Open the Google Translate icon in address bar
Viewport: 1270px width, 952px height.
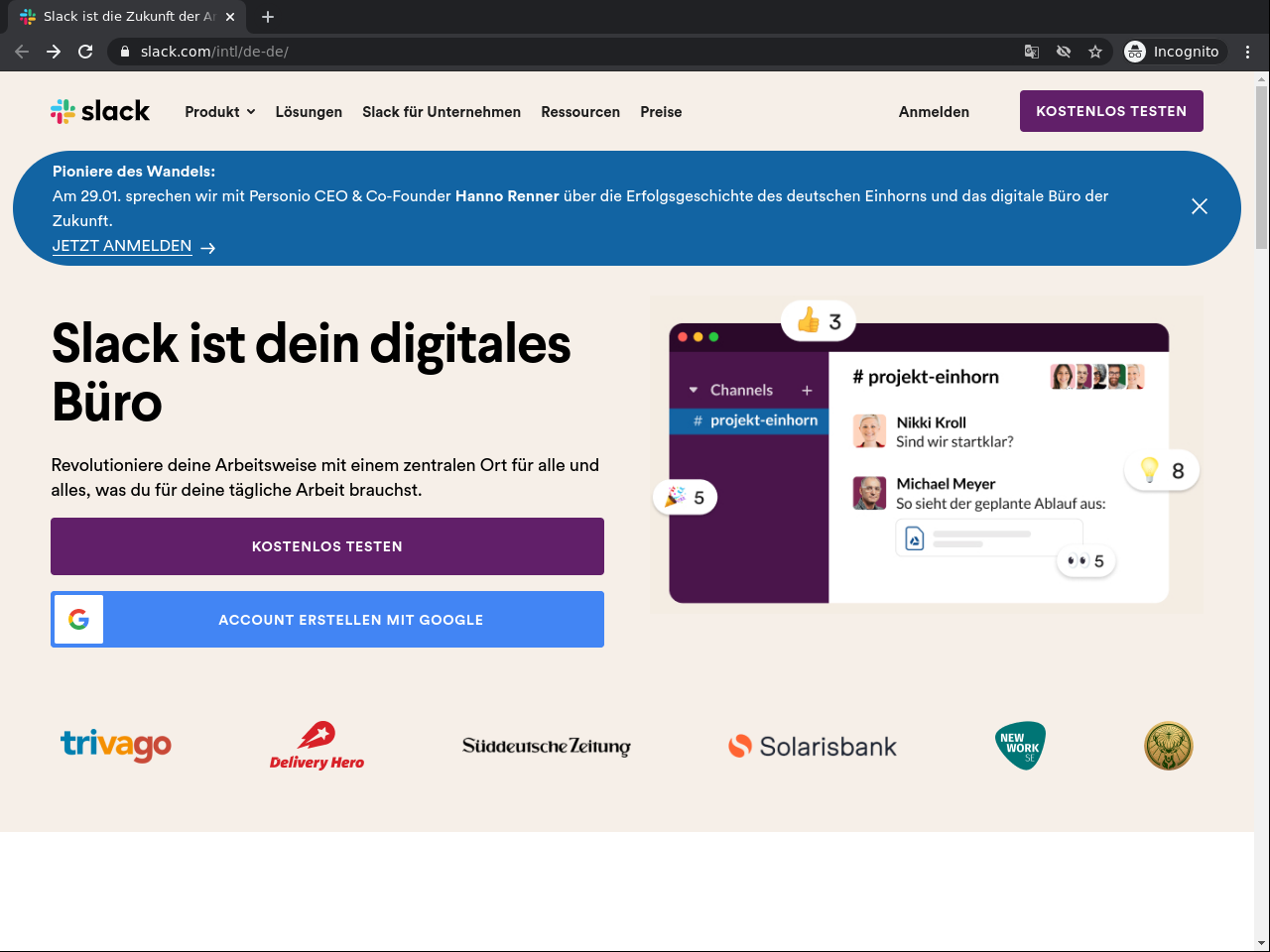(x=1032, y=52)
